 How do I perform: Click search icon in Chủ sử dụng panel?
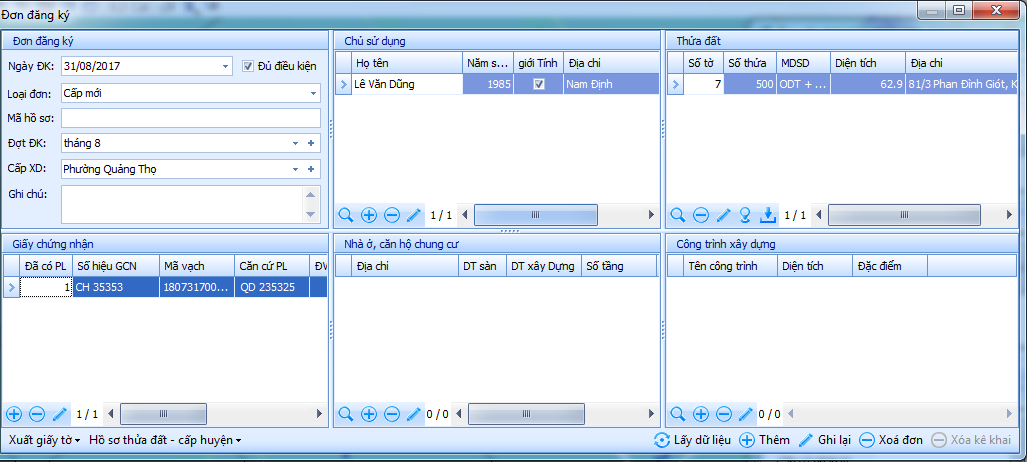(x=346, y=215)
